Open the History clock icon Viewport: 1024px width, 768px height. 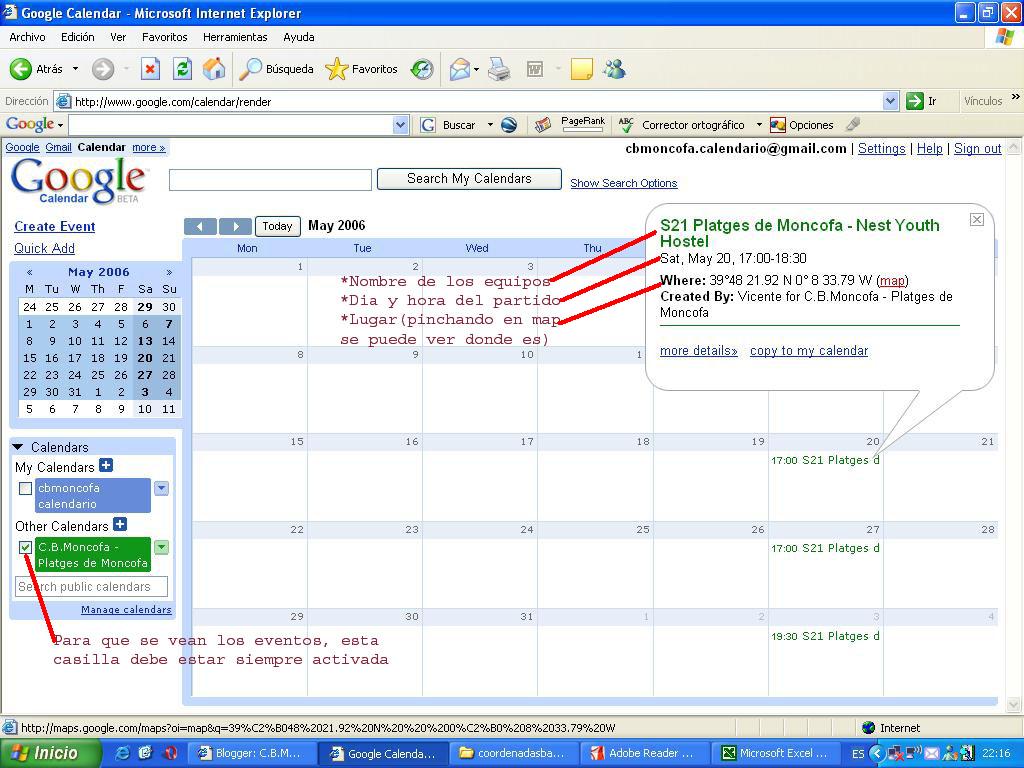422,69
